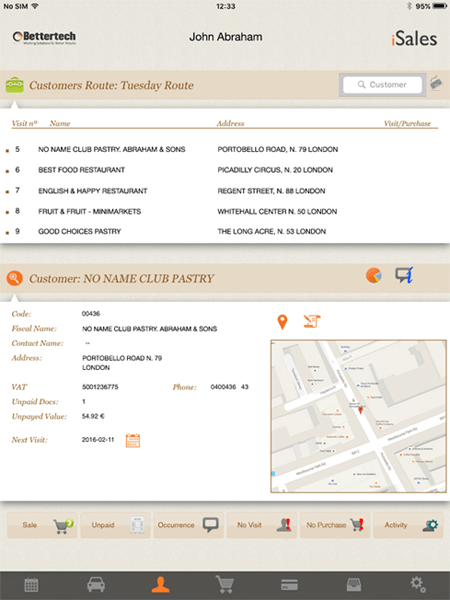Screen dimensions: 450x600
Task: Tap the Occurrence button
Action: (189, 525)
